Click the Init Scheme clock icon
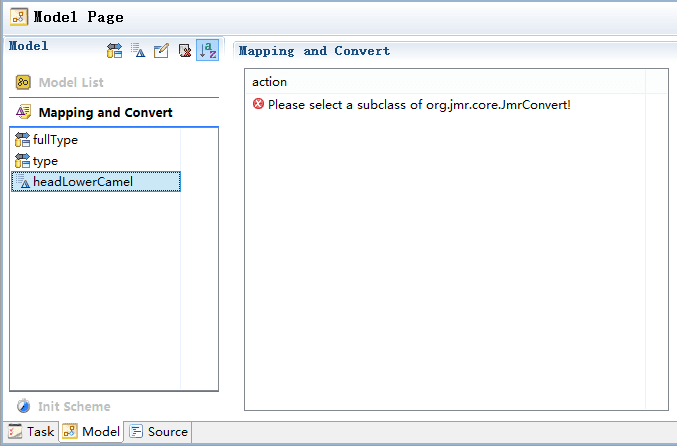This screenshot has height=446, width=677. click(23, 406)
